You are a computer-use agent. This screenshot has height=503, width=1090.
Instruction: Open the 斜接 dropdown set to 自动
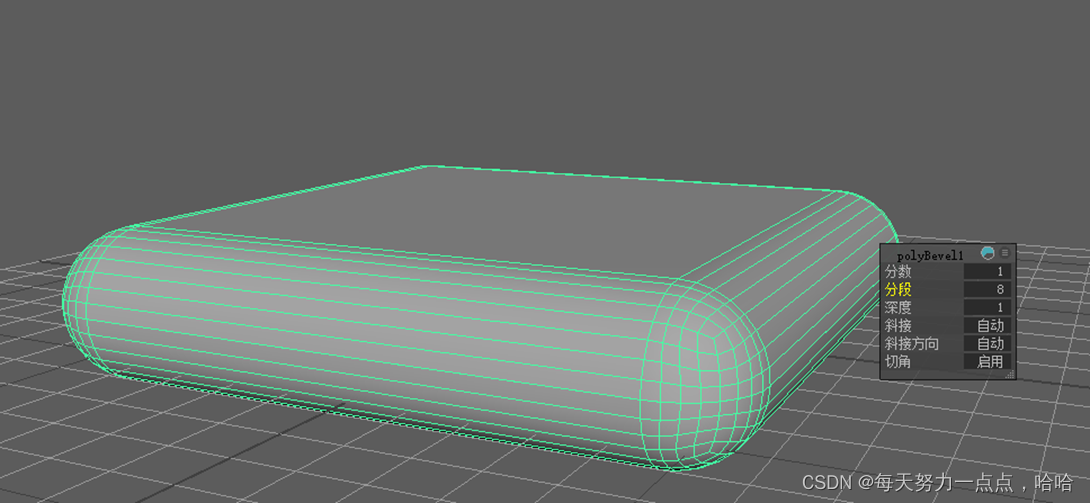coord(987,325)
